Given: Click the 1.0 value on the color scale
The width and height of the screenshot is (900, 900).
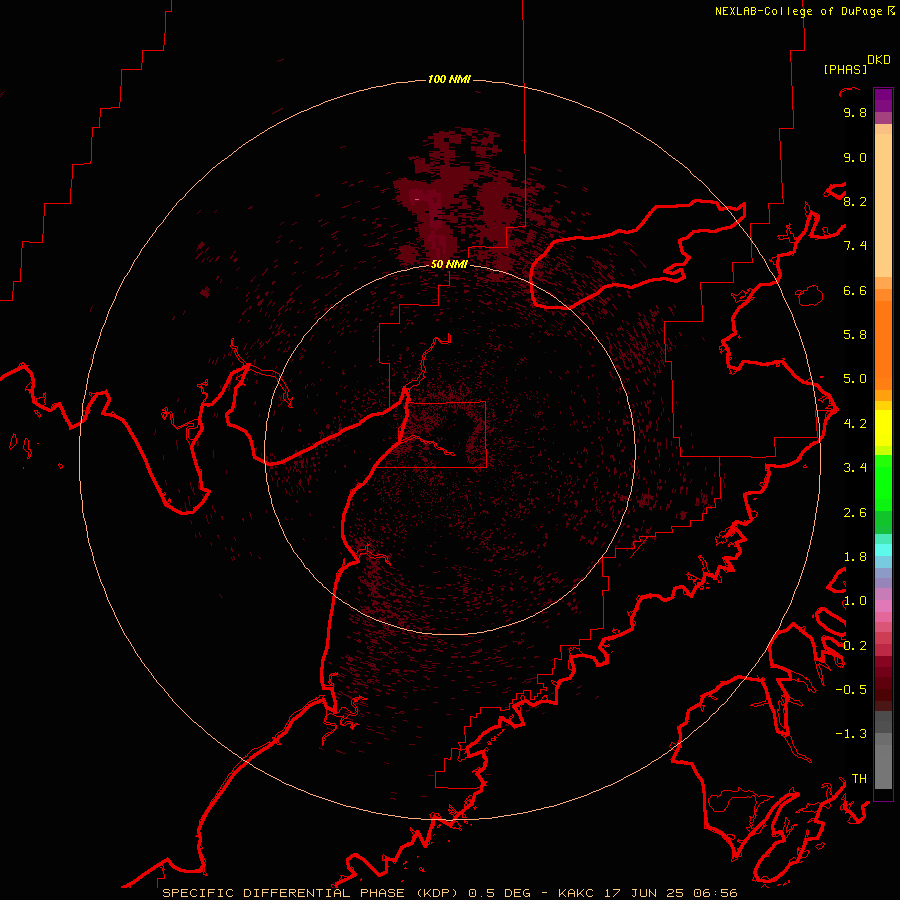Looking at the screenshot, I should 855,602.
